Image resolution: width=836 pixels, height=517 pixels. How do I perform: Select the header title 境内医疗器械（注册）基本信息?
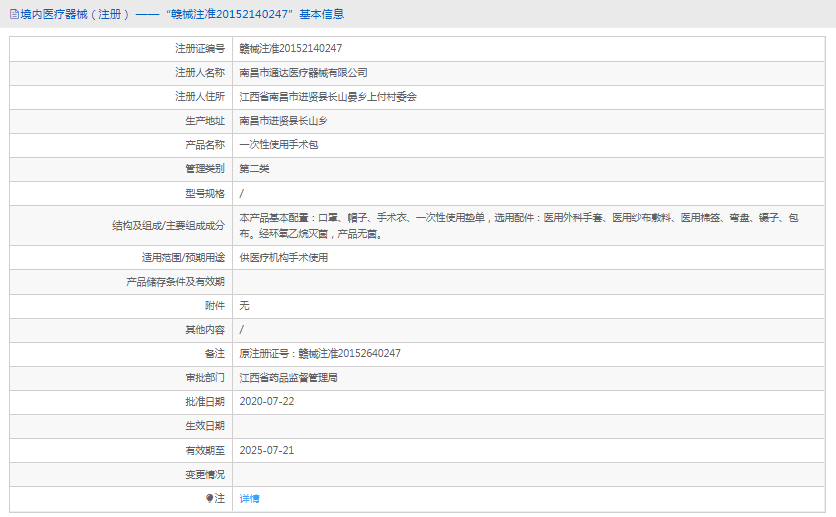tap(182, 14)
